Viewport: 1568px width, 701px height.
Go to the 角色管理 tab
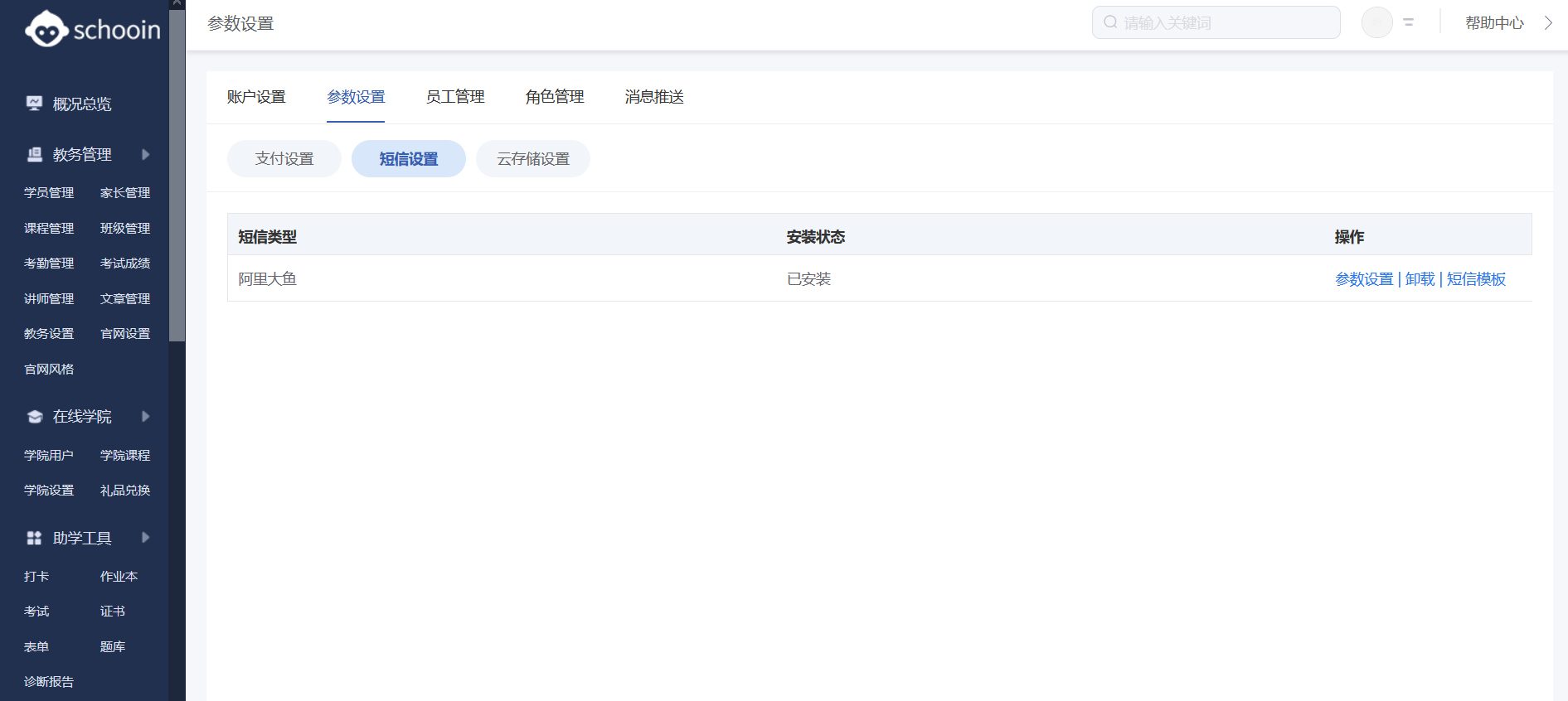point(555,97)
